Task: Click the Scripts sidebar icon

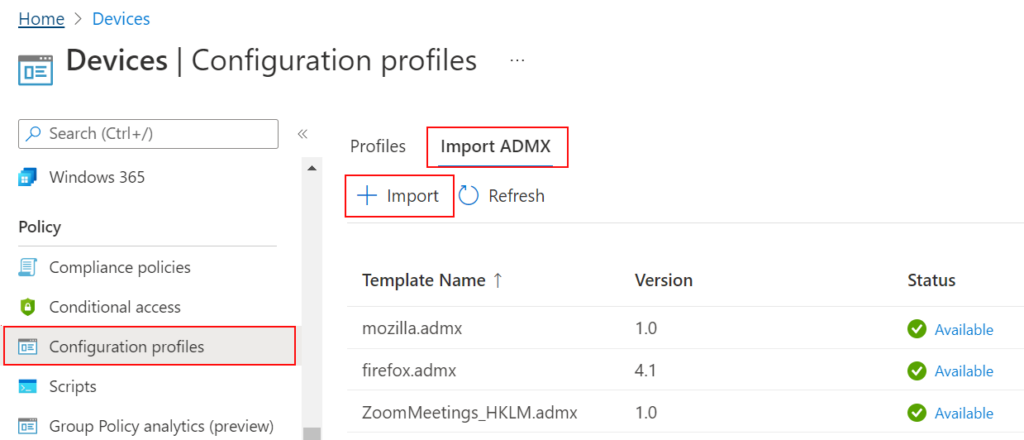Action: tap(27, 386)
